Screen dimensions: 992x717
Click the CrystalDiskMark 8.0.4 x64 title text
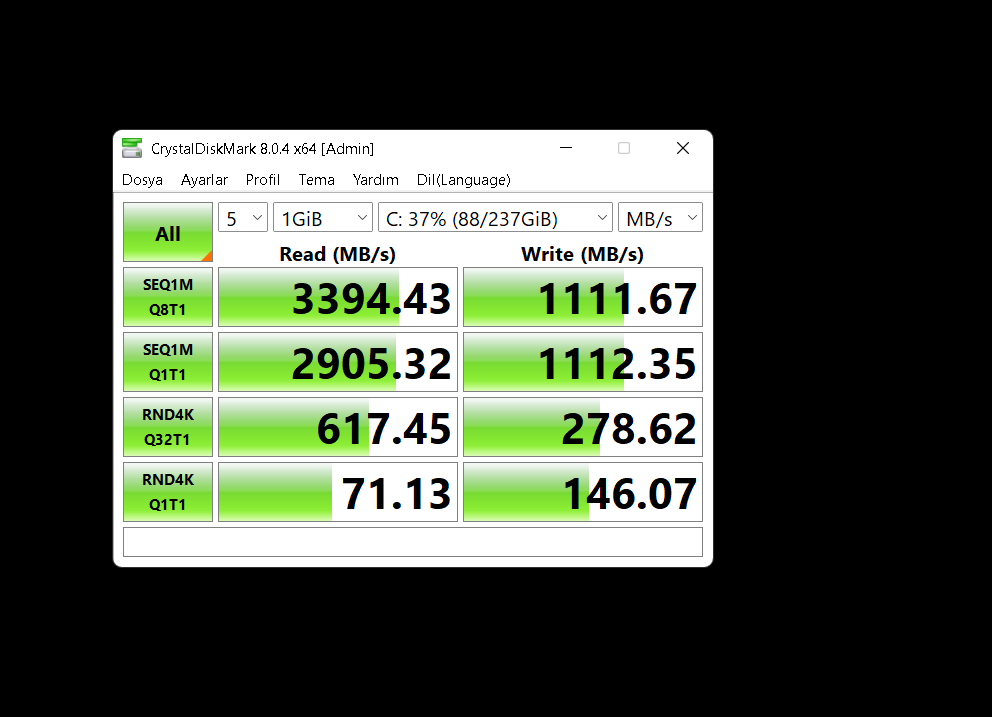click(262, 149)
